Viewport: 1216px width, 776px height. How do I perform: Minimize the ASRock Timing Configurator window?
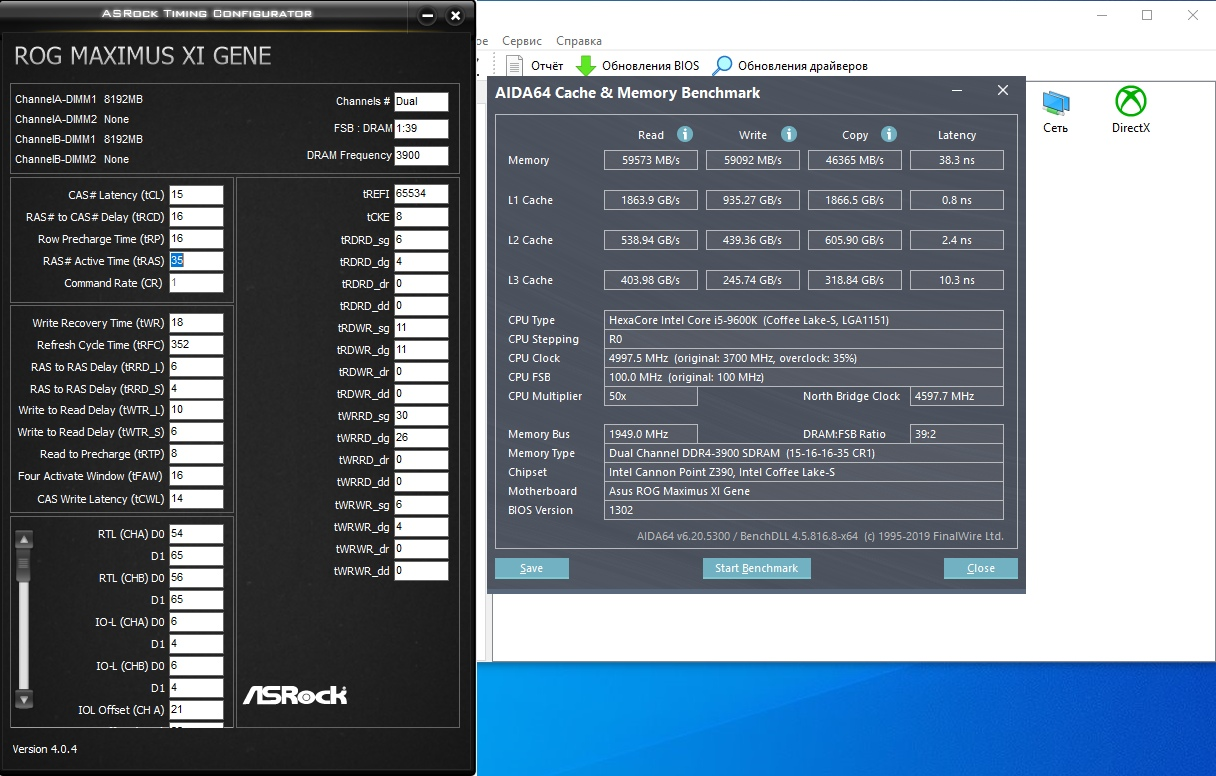point(428,16)
